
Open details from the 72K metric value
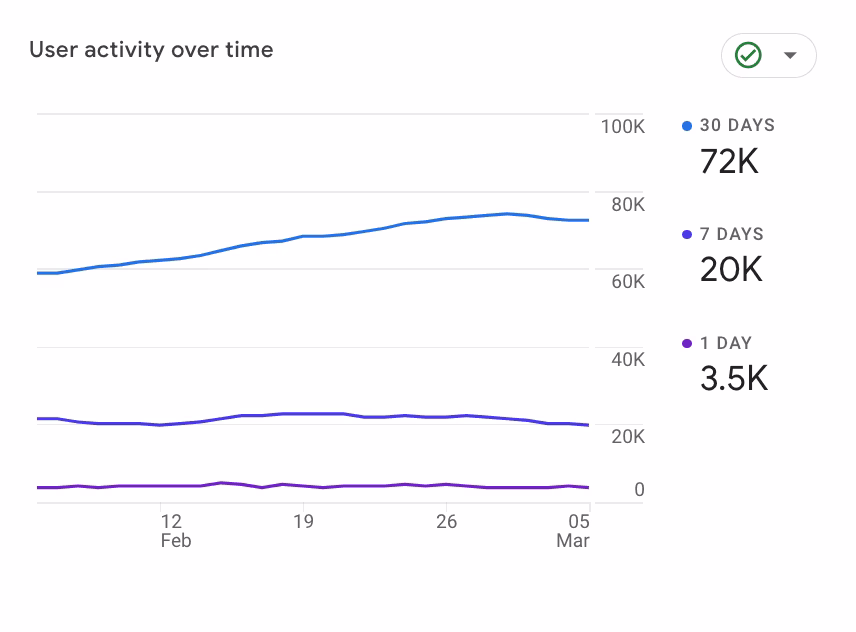pos(731,162)
